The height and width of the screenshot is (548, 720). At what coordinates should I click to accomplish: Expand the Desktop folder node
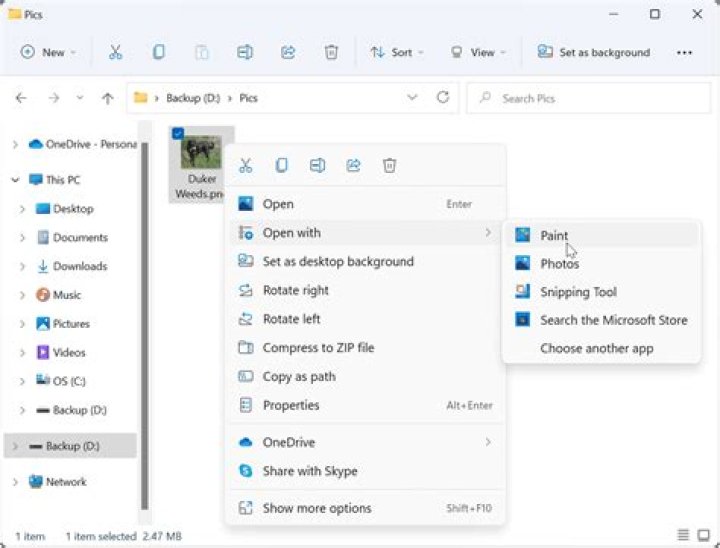point(22,209)
